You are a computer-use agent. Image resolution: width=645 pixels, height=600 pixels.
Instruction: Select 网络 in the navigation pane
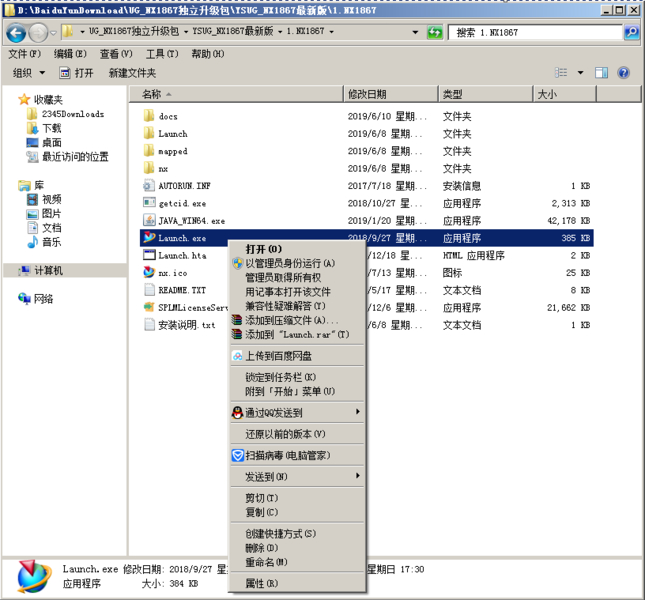43,299
